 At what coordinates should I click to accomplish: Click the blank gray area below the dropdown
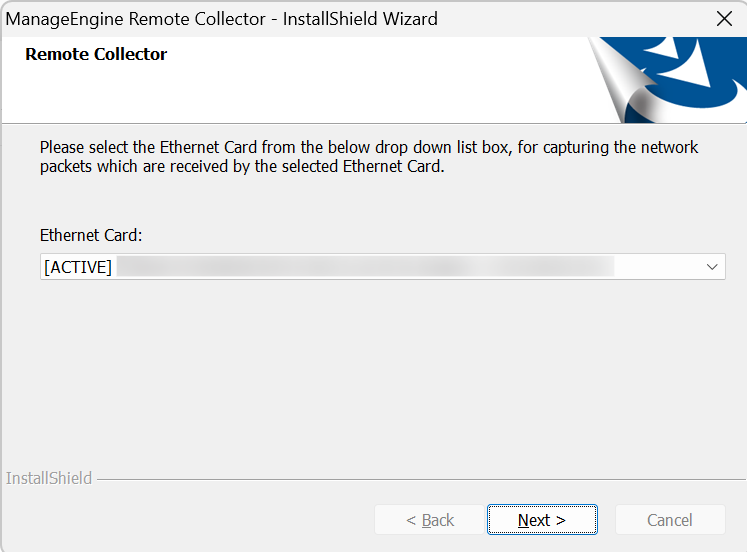click(x=374, y=371)
